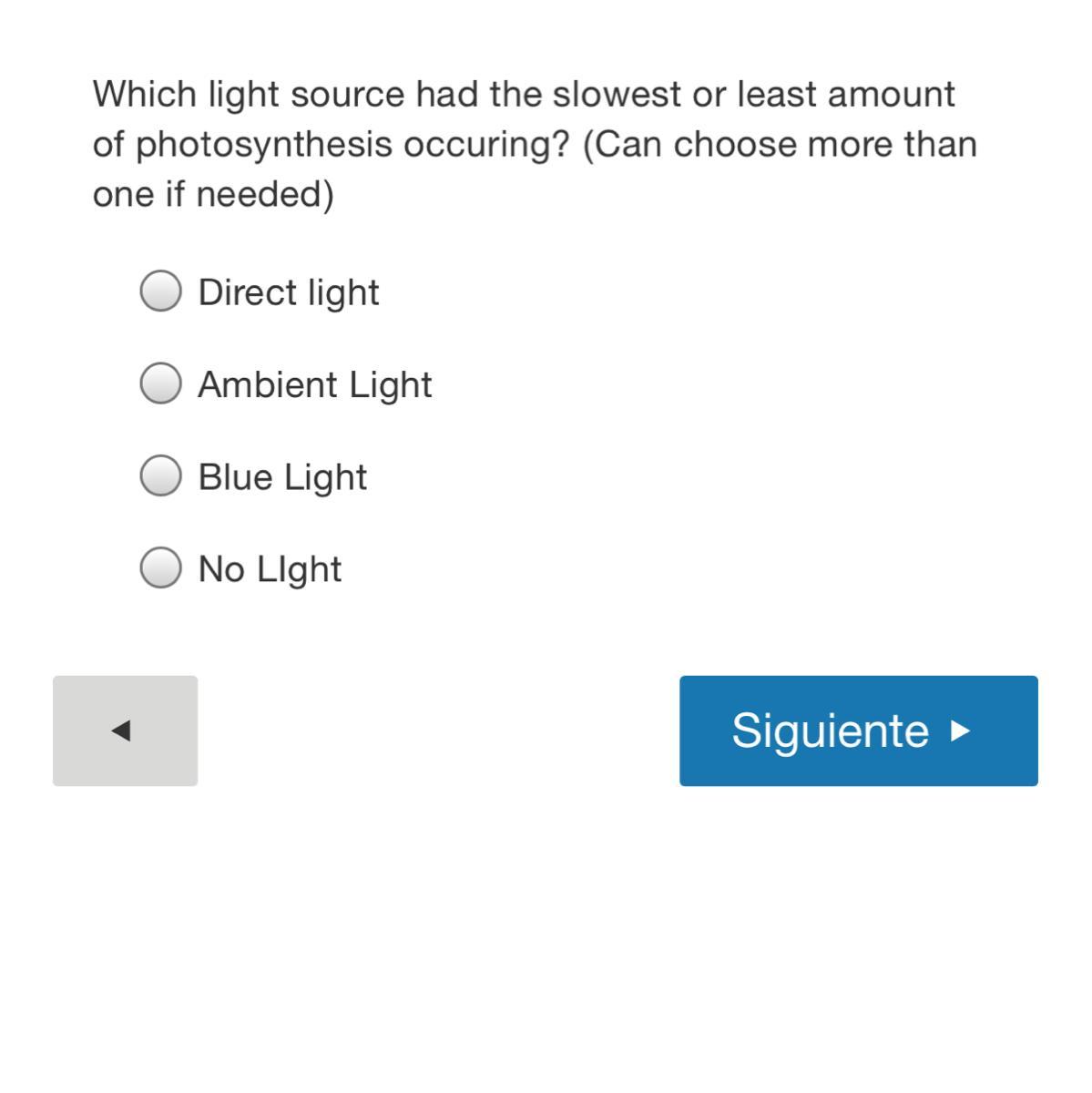The width and height of the screenshot is (1092, 1093).
Task: Pick the Blue Light radio button
Action: [x=161, y=475]
